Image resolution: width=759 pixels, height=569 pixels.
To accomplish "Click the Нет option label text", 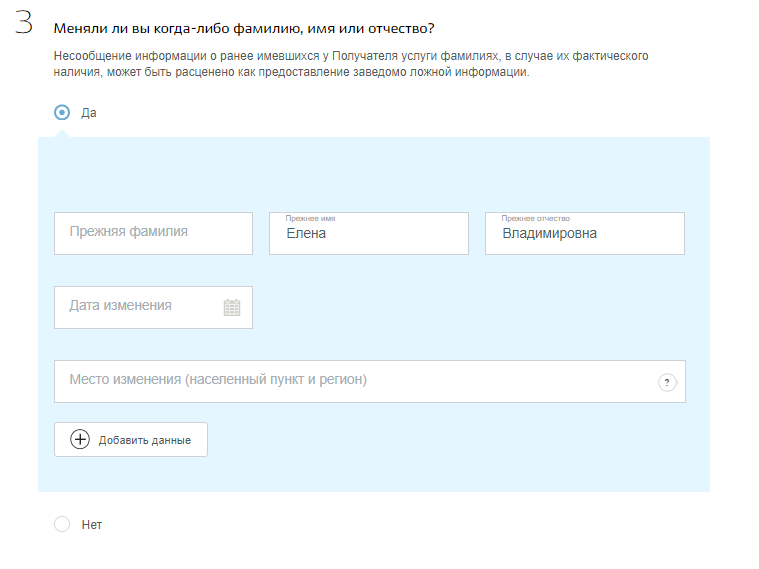I will [x=92, y=525].
